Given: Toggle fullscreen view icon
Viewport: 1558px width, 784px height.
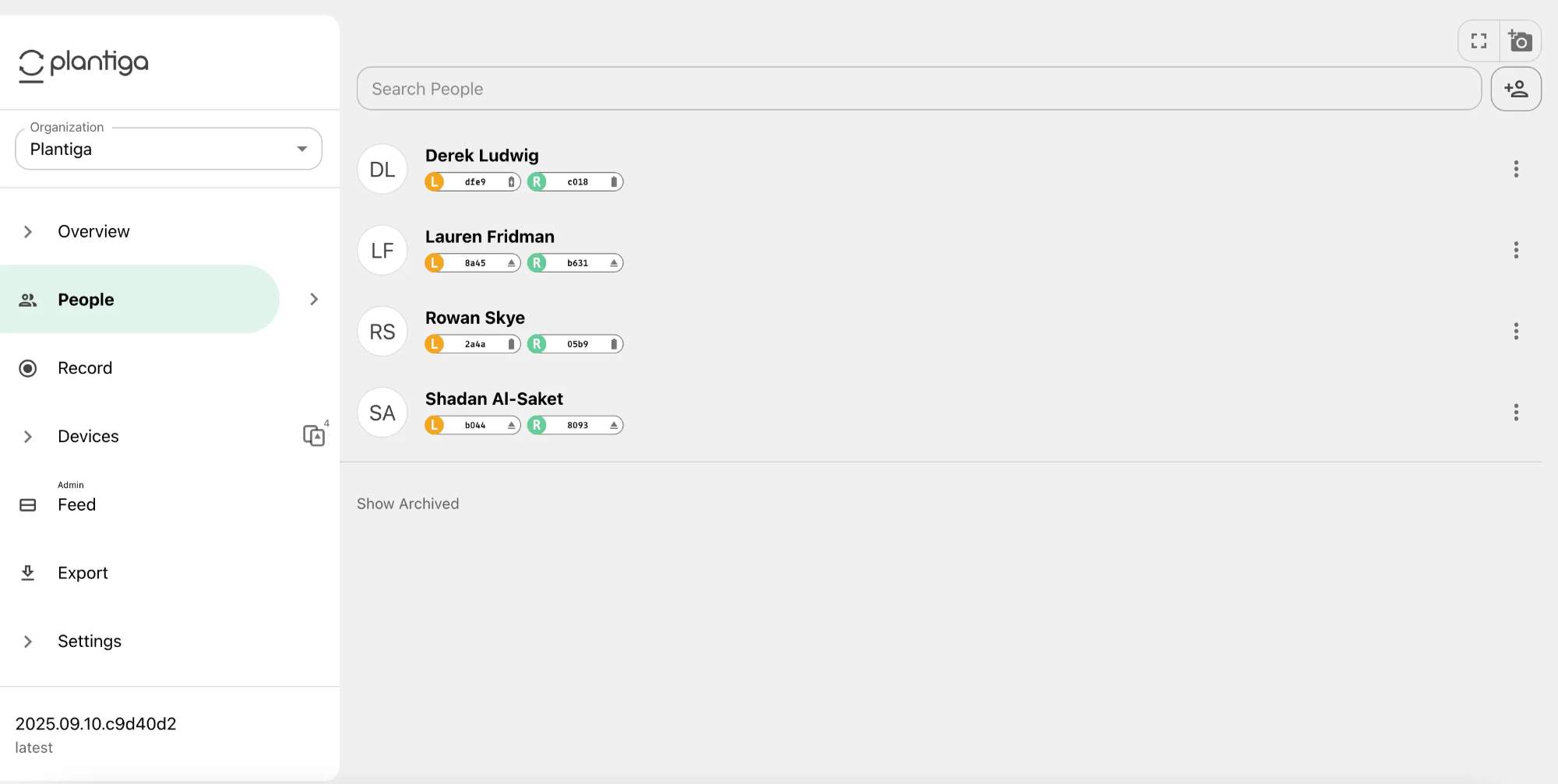Looking at the screenshot, I should (1479, 40).
